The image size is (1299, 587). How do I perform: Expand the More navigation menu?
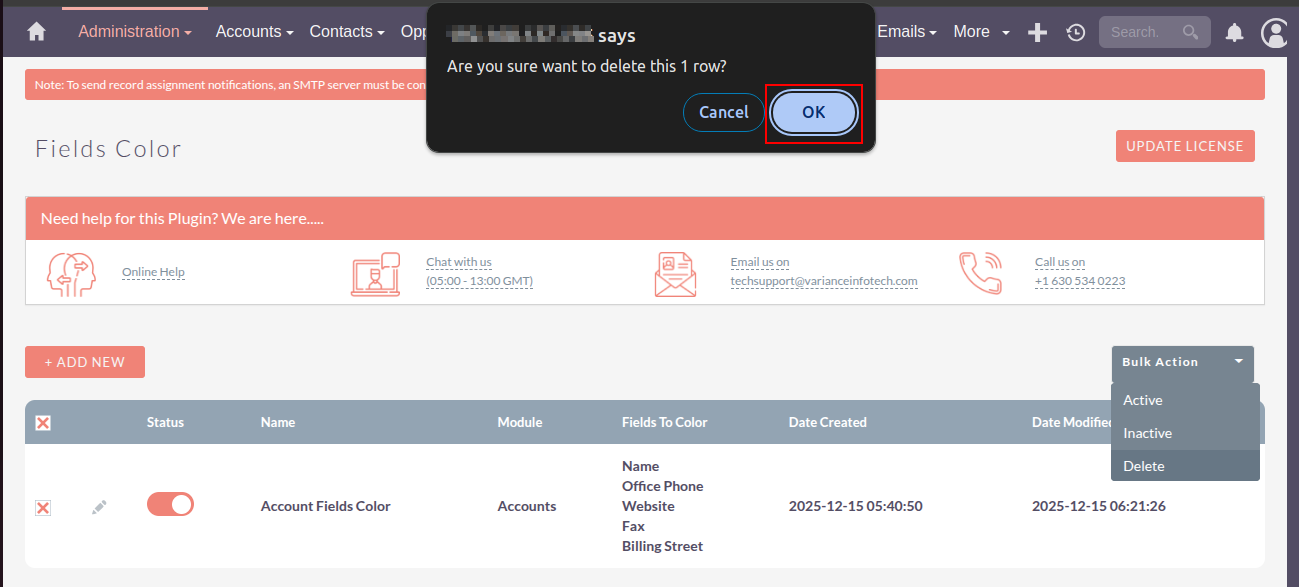pyautogui.click(x=981, y=32)
